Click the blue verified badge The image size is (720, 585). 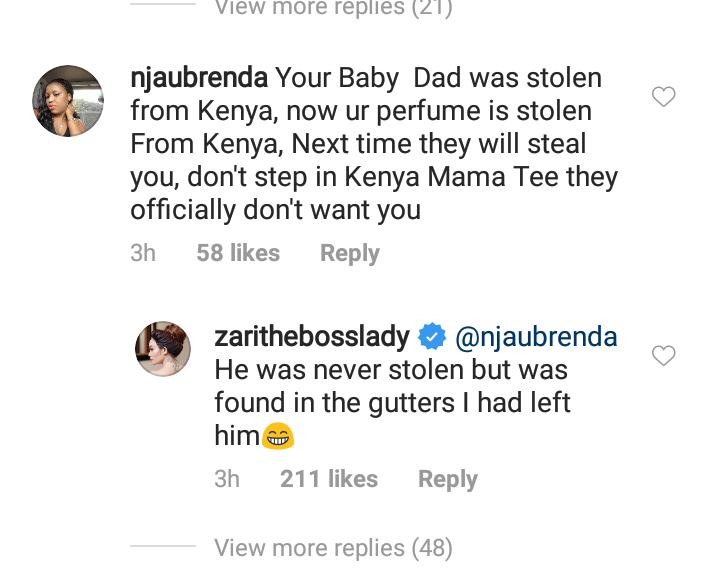[x=431, y=338]
